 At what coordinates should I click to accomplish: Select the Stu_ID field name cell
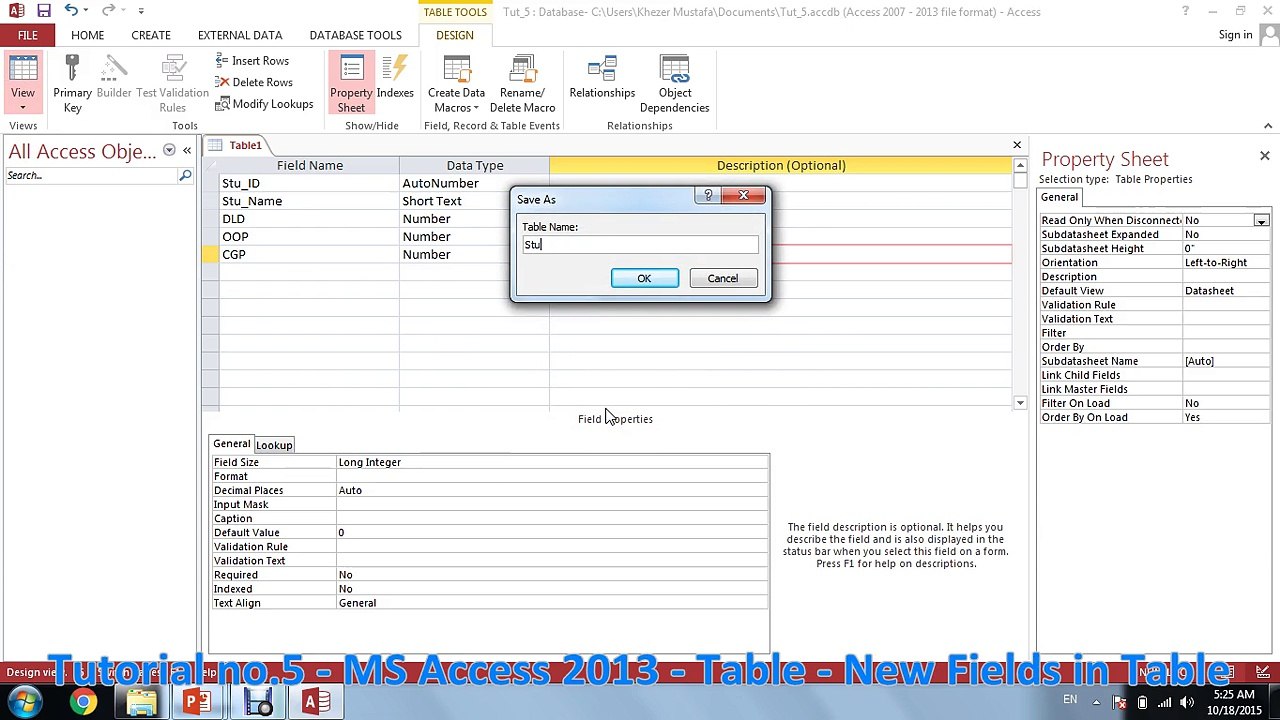pyautogui.click(x=309, y=184)
